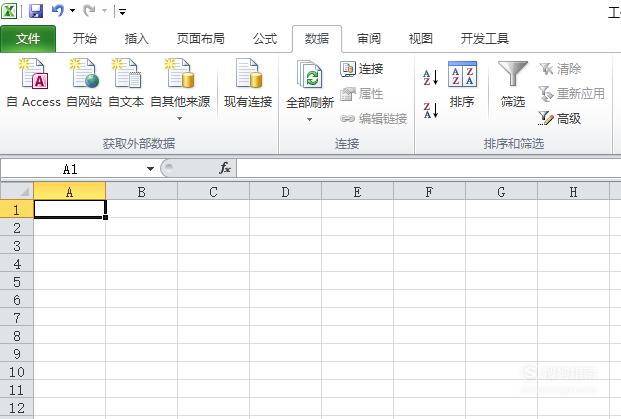Select column A header
Viewport: 621px width, 419px height.
pos(70,192)
